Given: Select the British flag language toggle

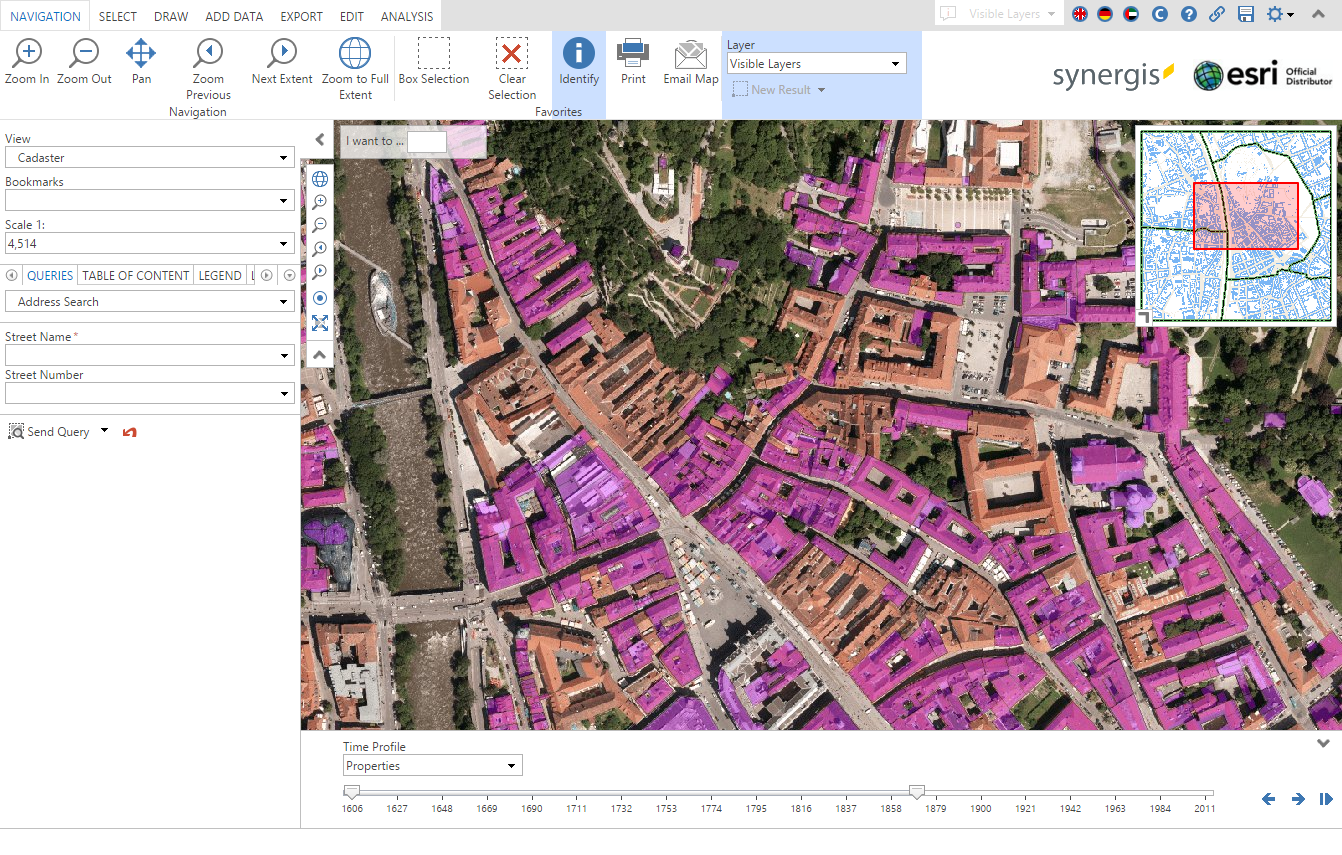Looking at the screenshot, I should pos(1078,15).
